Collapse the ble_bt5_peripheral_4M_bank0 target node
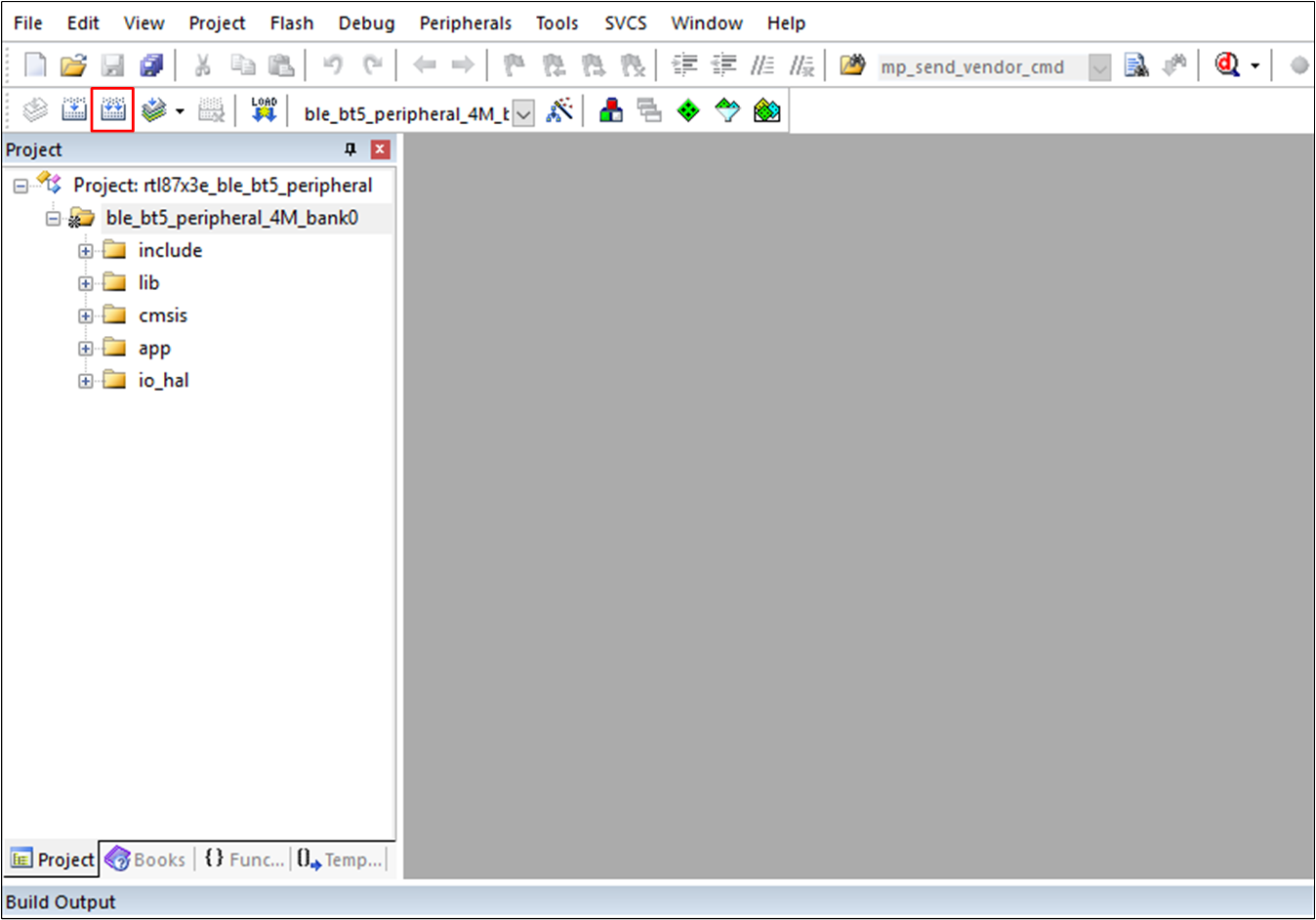 (x=54, y=219)
